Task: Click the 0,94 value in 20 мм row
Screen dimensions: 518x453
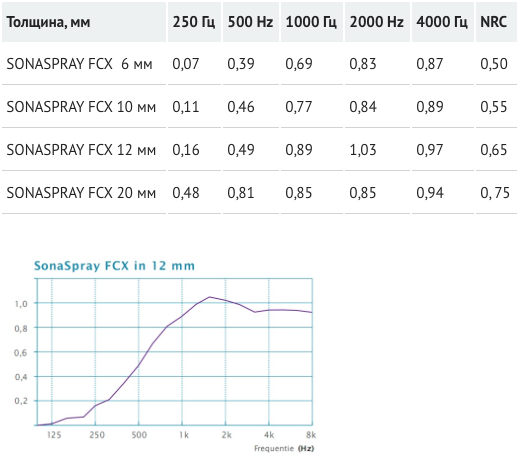Action: point(430,193)
